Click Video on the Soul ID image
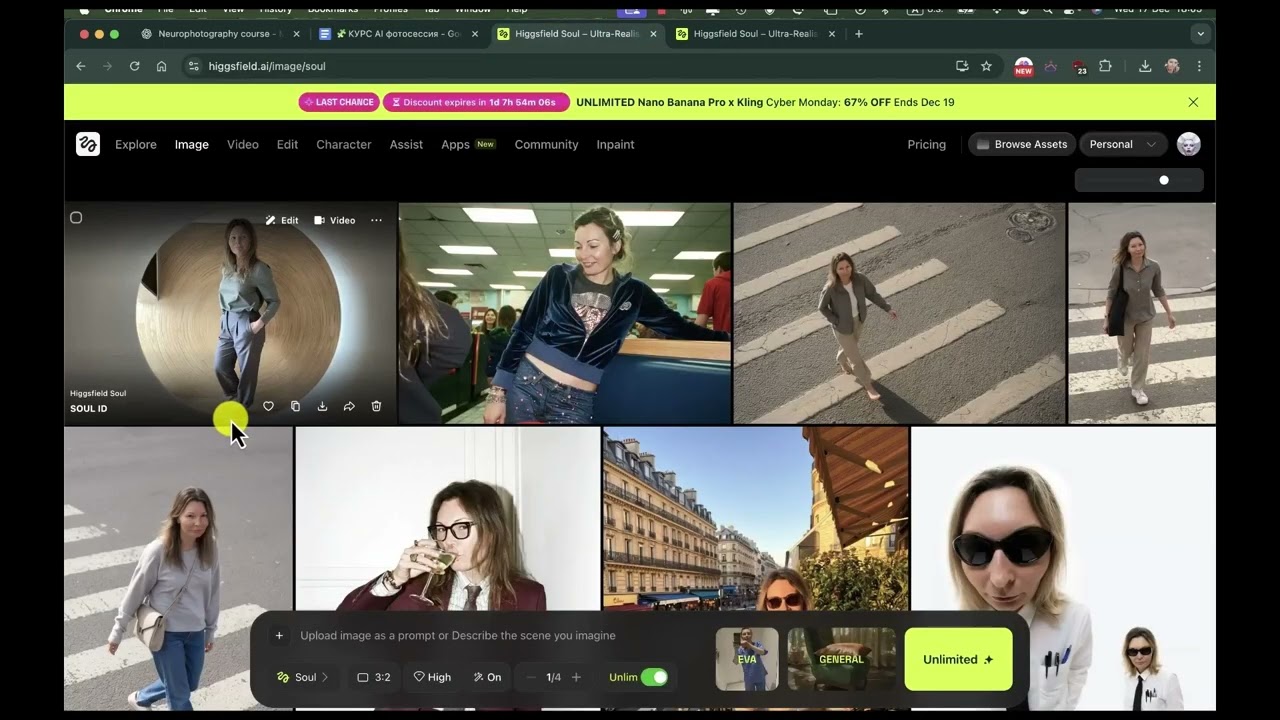The height and width of the screenshot is (720, 1280). click(x=334, y=220)
